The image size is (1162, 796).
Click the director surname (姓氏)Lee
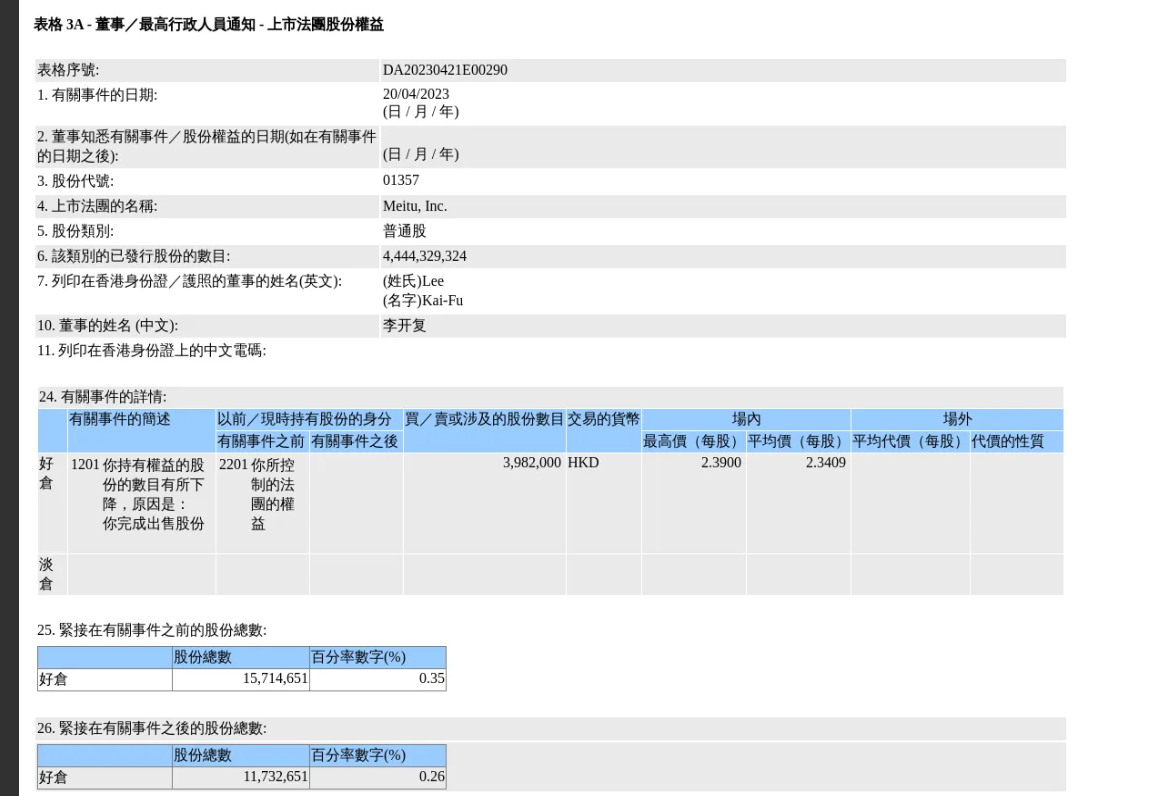413,282
